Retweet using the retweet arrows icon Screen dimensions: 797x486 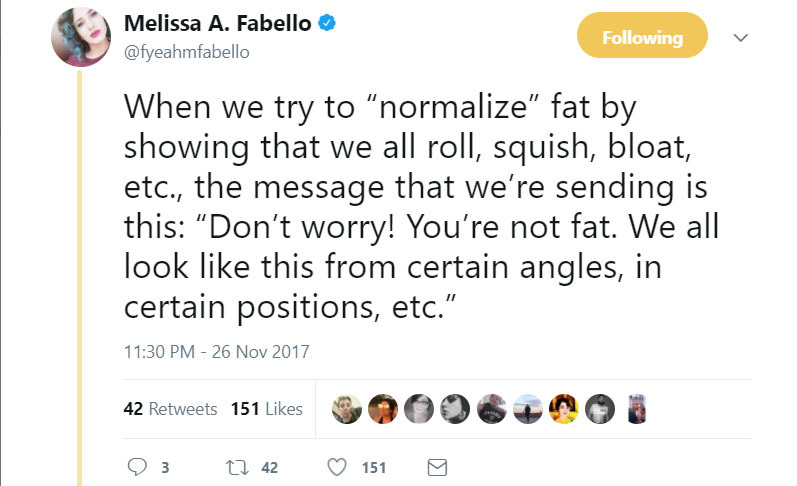tap(237, 467)
